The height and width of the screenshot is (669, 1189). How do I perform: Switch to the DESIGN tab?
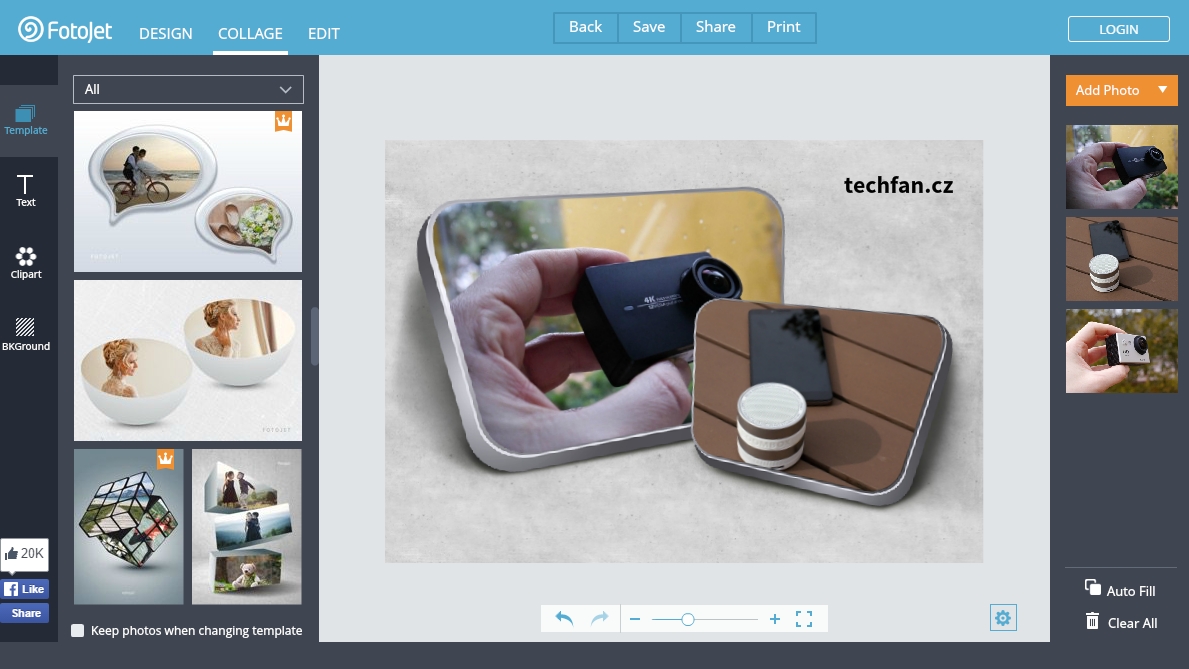coord(165,33)
